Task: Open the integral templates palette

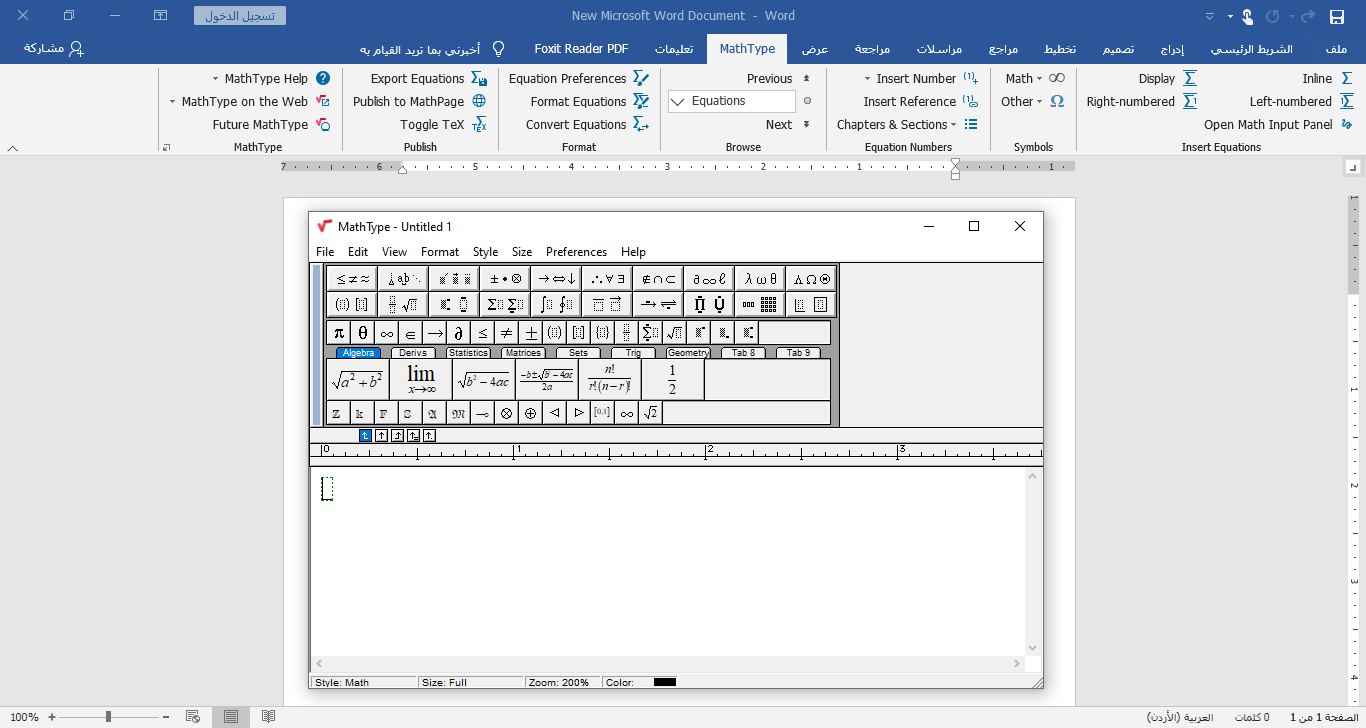Action: [x=556, y=304]
